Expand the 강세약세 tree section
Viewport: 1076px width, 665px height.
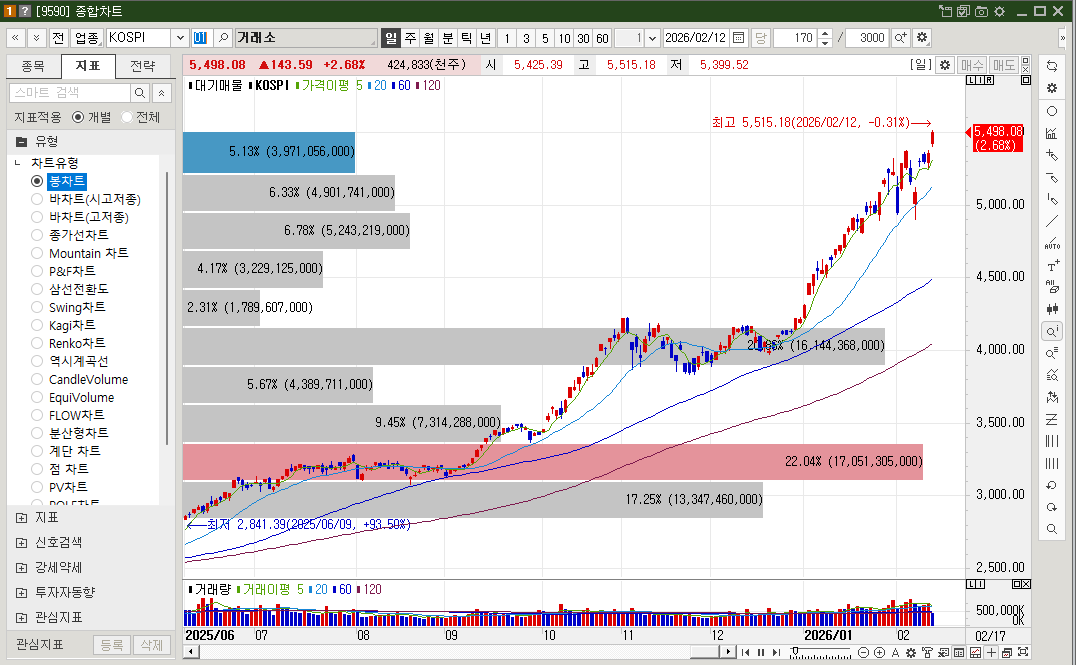[21, 568]
